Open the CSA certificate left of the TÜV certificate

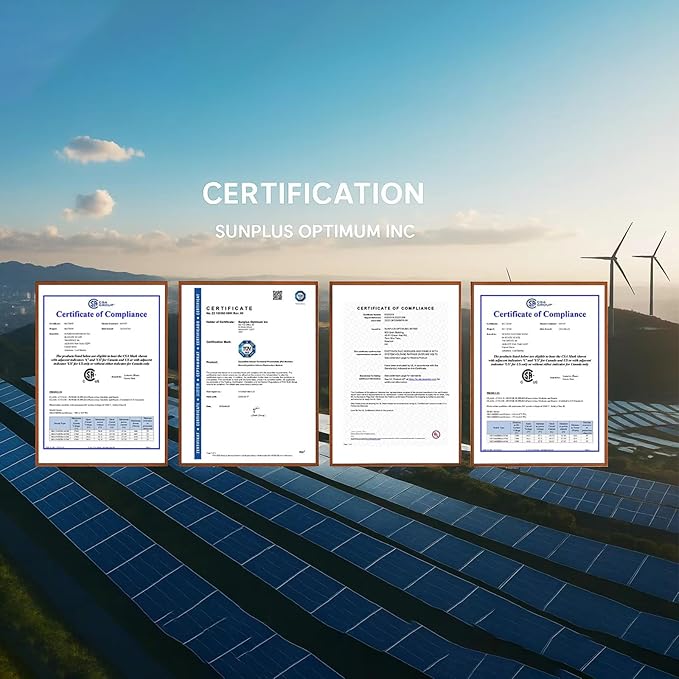[x=102, y=374]
